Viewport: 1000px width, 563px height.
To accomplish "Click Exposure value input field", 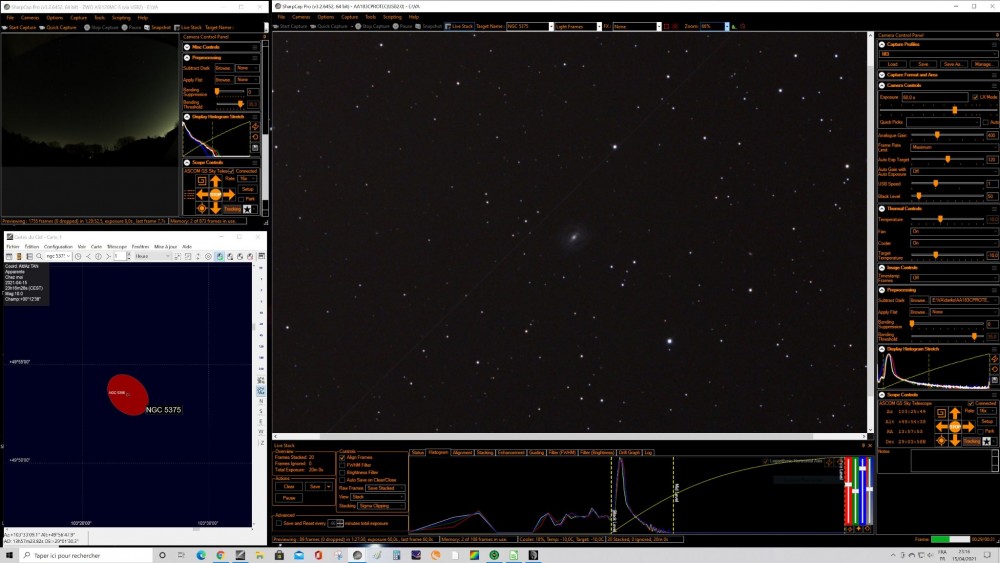I will 934,98.
